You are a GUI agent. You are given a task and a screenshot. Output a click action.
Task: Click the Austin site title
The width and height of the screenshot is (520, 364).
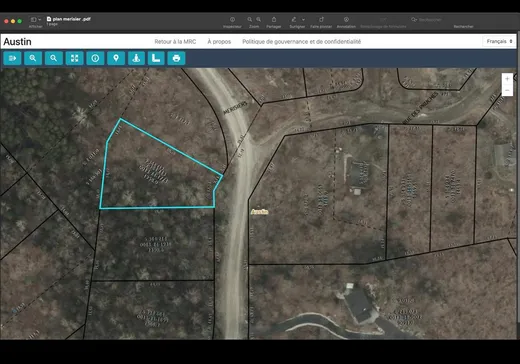coord(17,42)
